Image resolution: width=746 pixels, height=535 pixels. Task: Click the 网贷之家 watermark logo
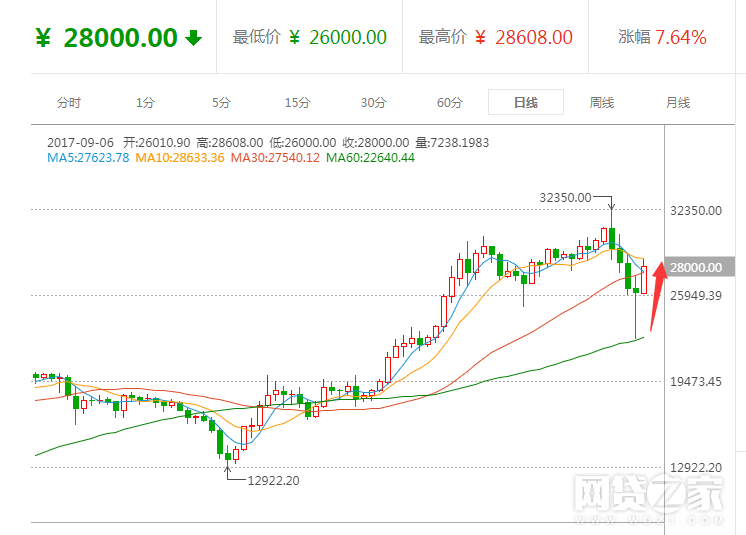pos(646,498)
